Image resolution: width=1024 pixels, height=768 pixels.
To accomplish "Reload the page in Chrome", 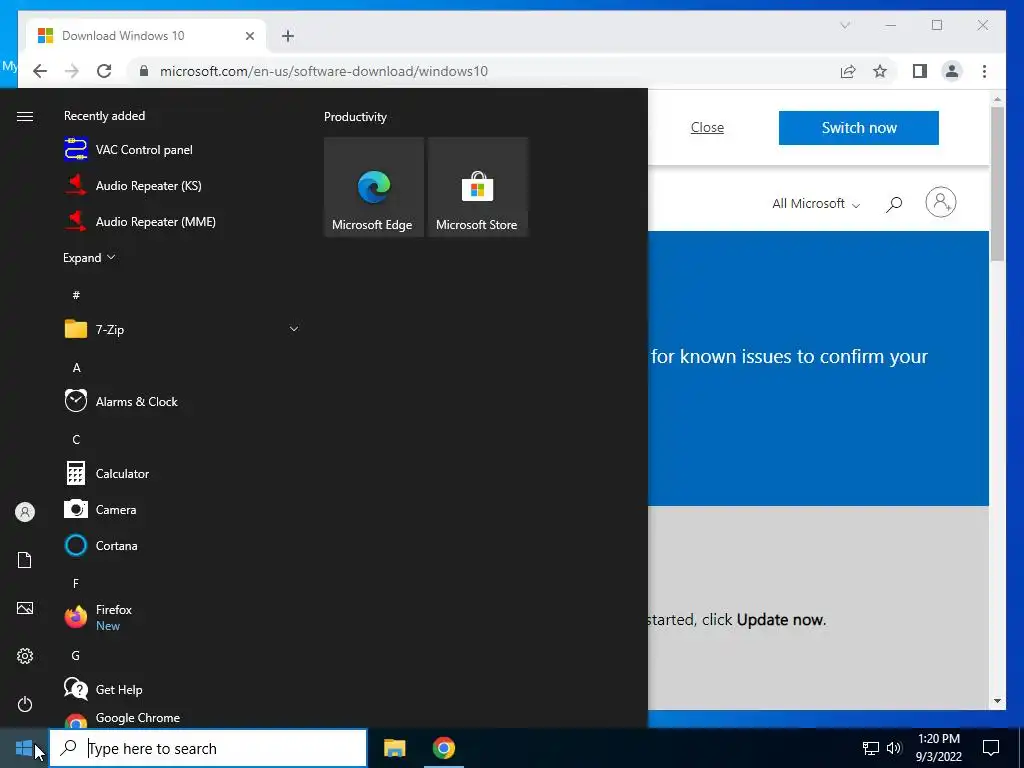I will pyautogui.click(x=104, y=71).
